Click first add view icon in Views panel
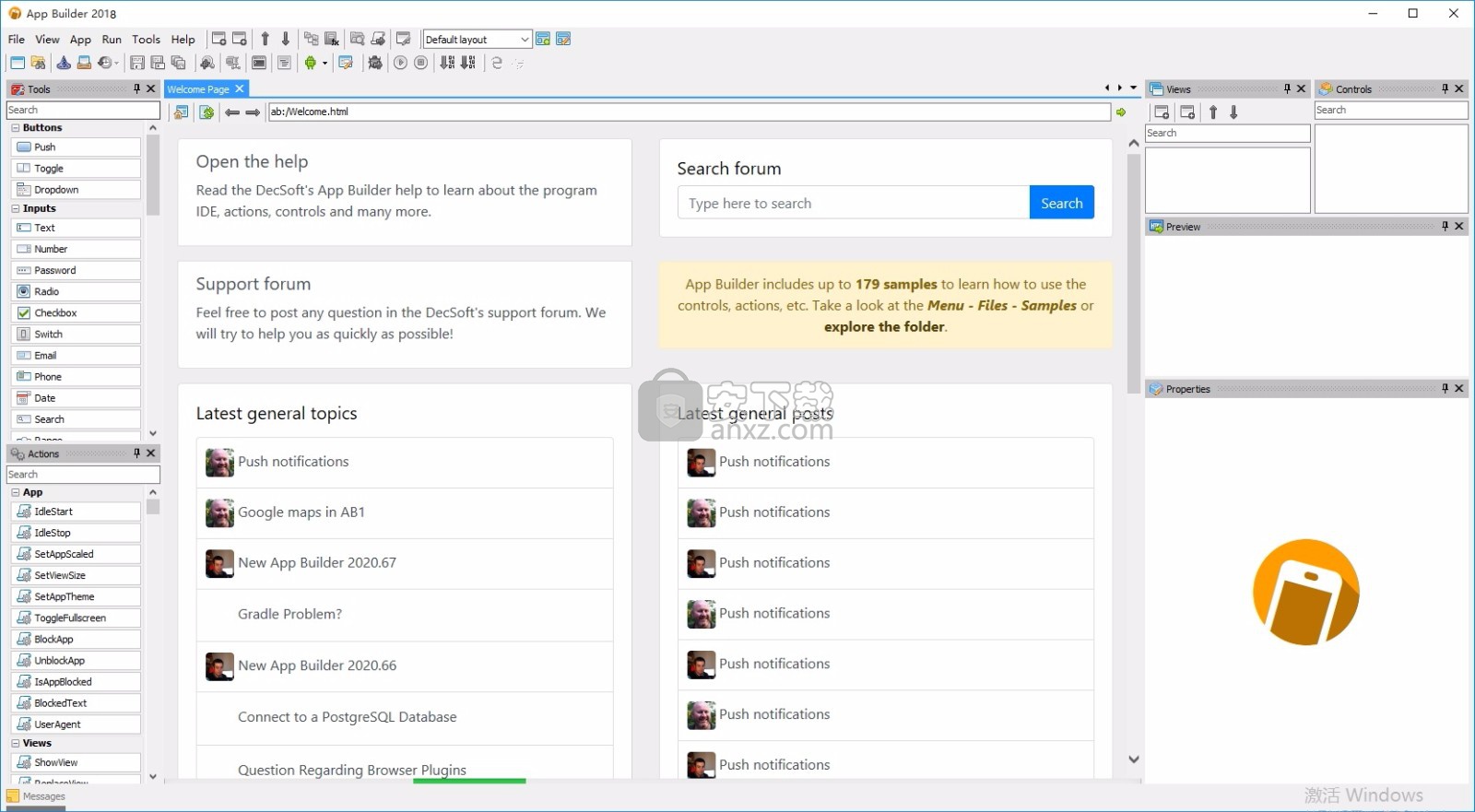This screenshot has width=1475, height=812. [x=1162, y=112]
